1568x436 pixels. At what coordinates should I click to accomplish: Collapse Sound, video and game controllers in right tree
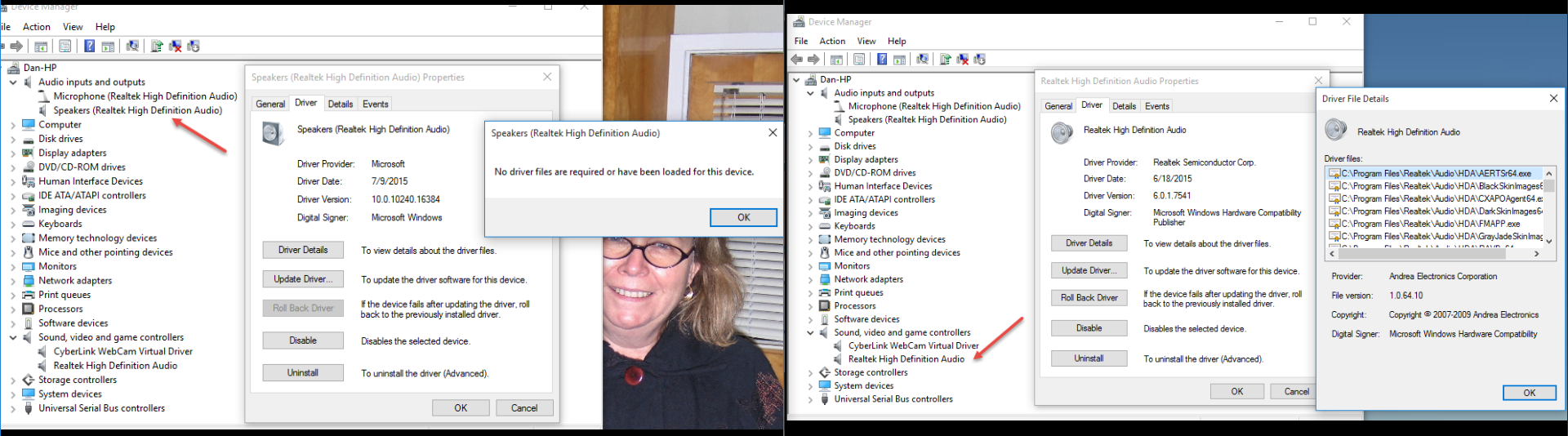click(810, 333)
